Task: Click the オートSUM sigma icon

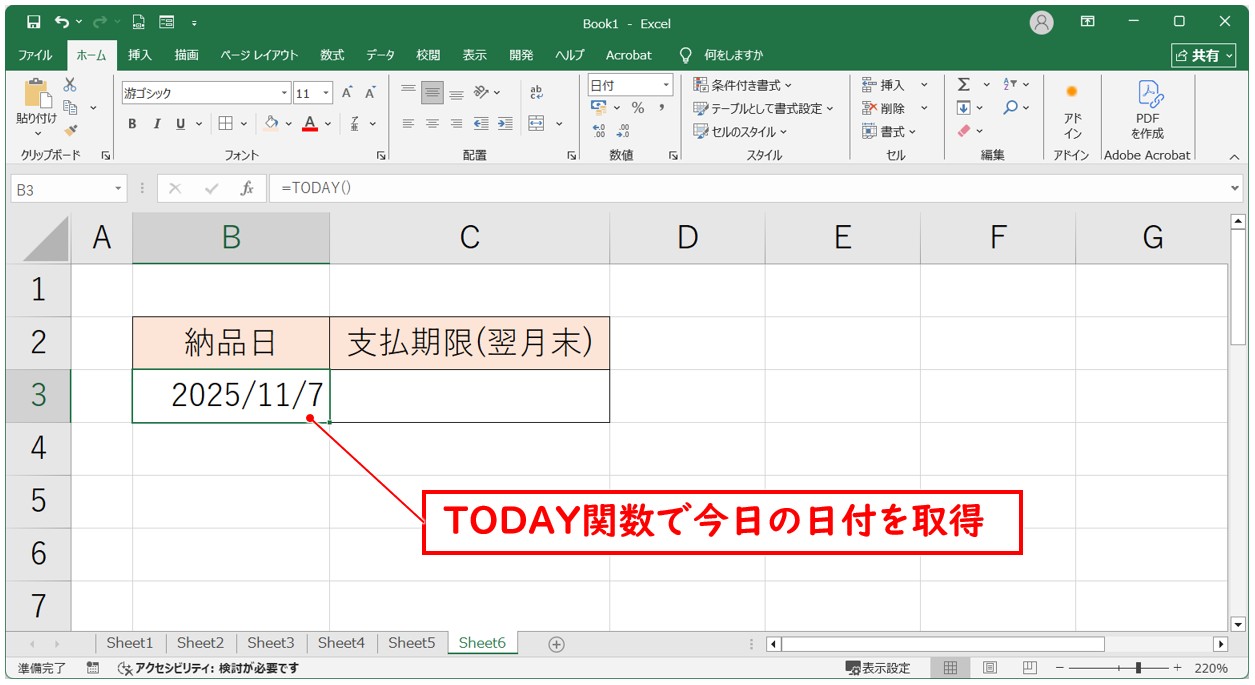Action: [x=963, y=84]
